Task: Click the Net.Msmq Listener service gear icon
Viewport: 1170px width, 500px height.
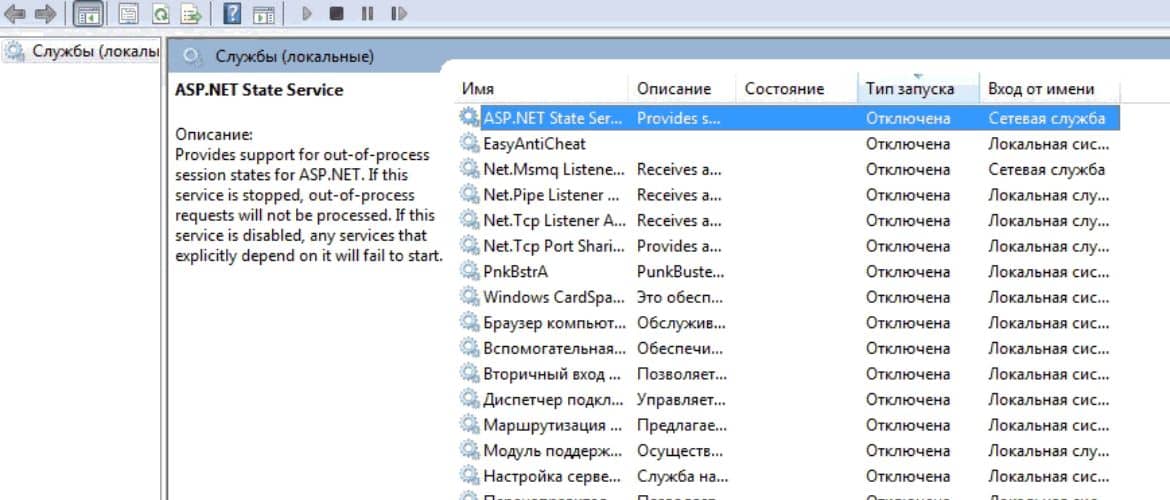Action: click(469, 169)
